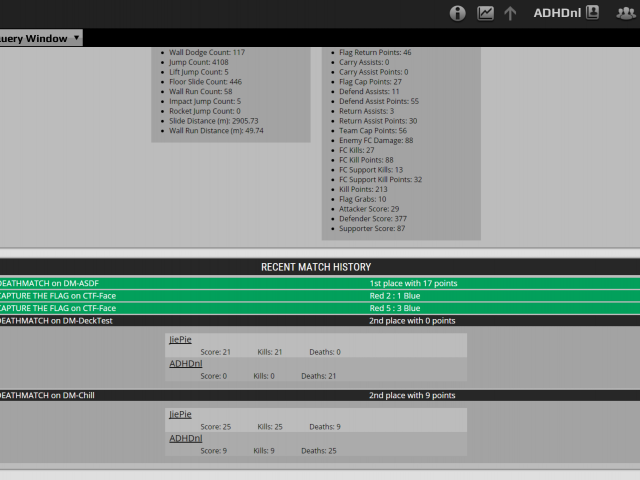640x480 pixels.
Task: Open the stats chart icon
Action: (x=485, y=13)
